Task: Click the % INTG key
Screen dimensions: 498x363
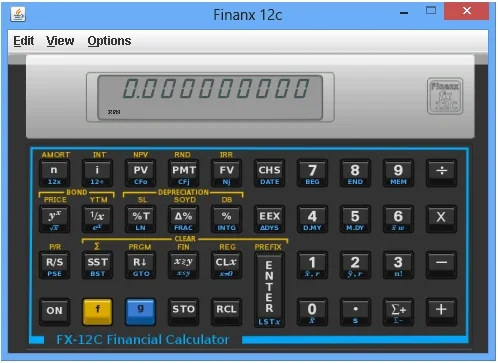Action: [x=226, y=219]
